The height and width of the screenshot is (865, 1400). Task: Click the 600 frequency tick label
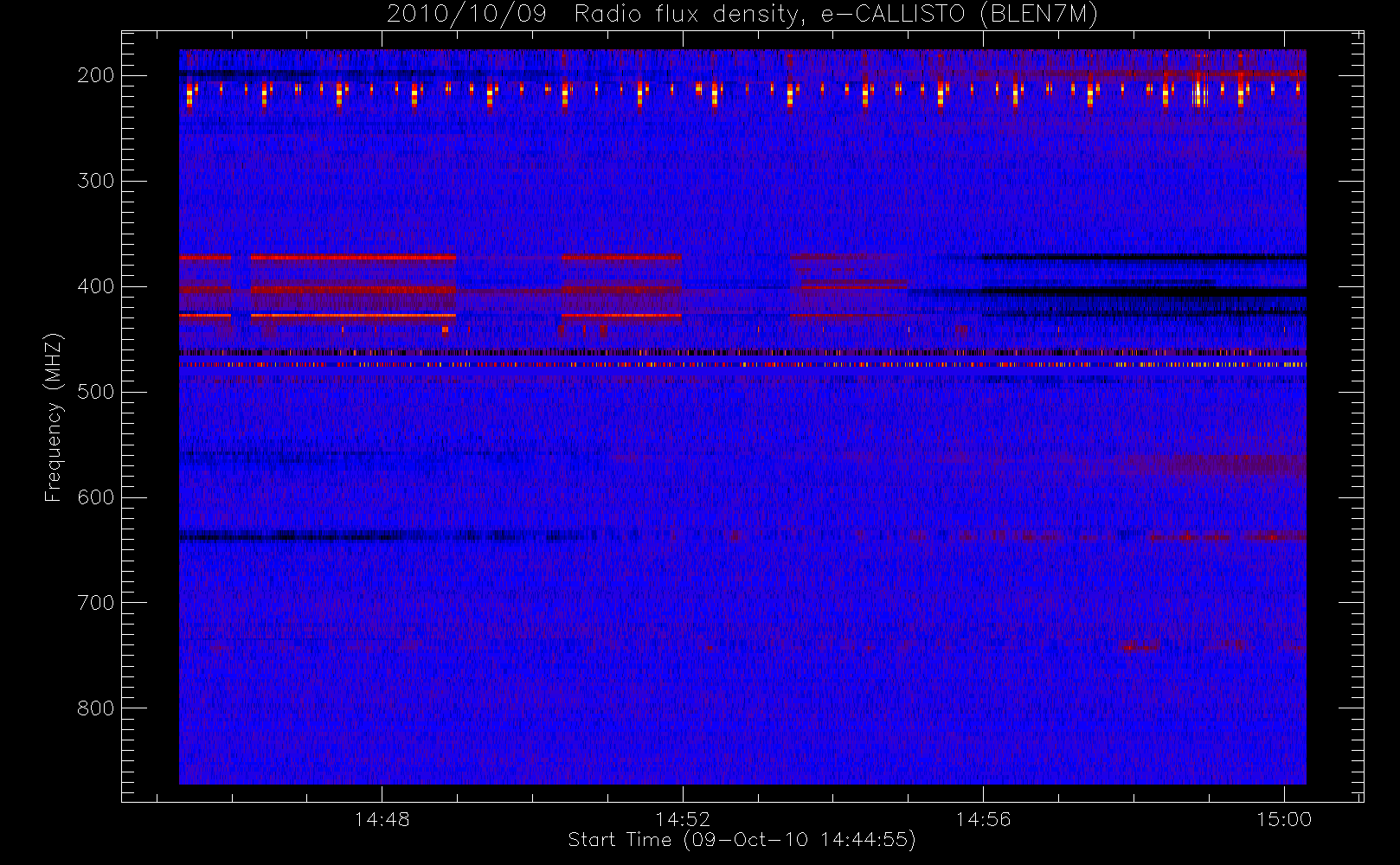point(96,497)
